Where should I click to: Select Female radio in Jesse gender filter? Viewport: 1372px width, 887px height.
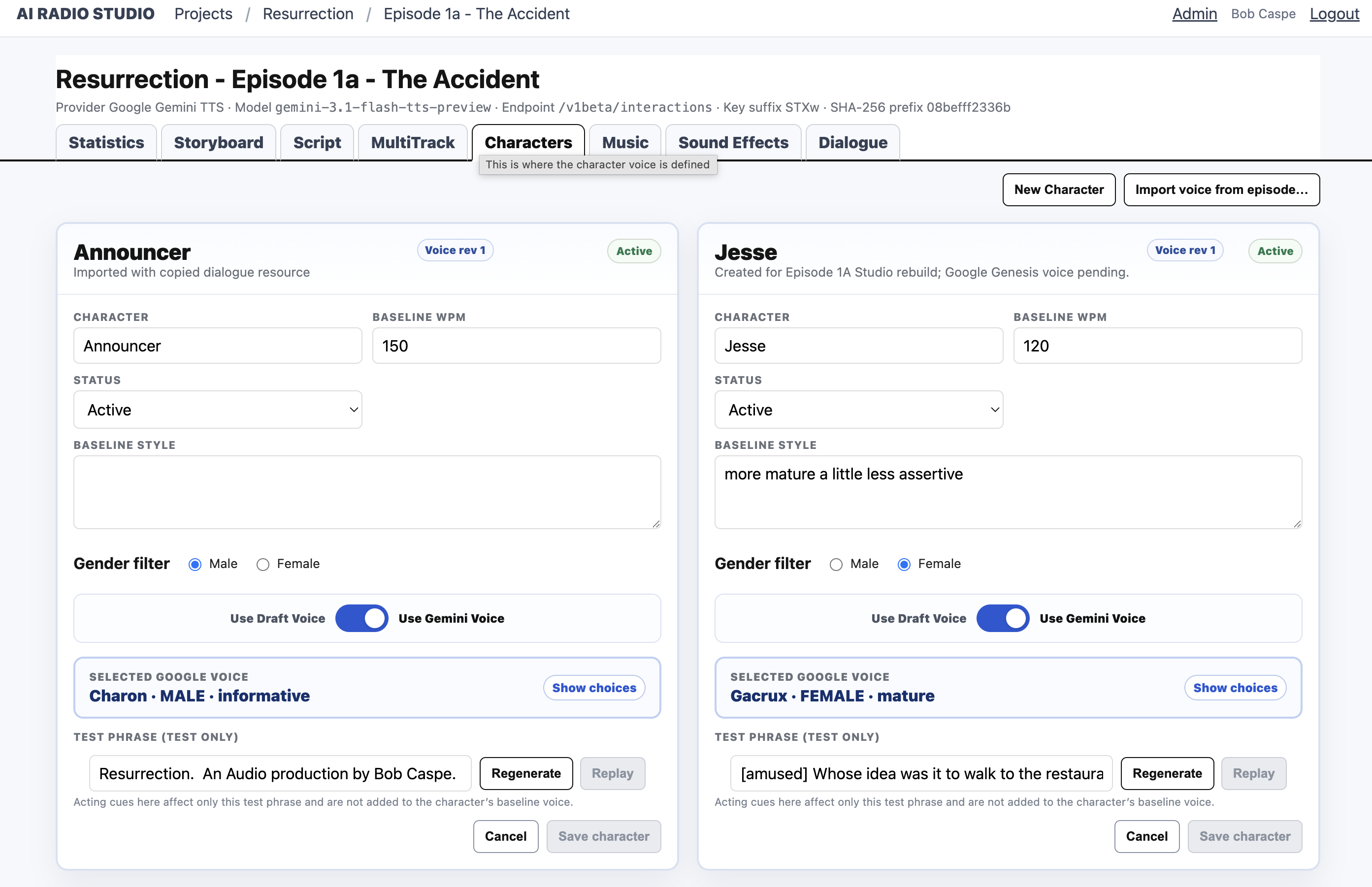point(904,565)
